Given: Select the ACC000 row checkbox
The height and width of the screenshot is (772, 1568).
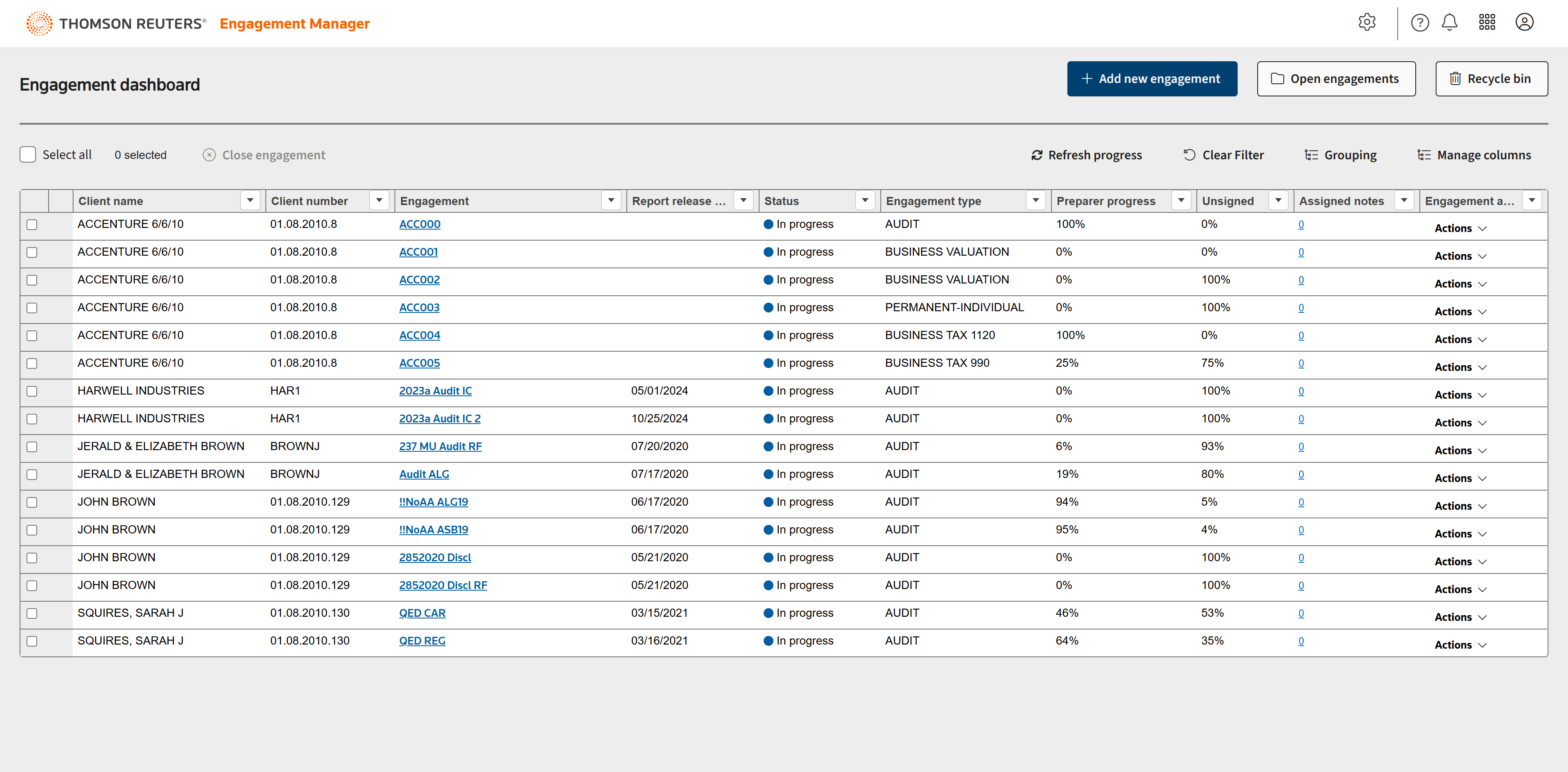Looking at the screenshot, I should (x=32, y=225).
